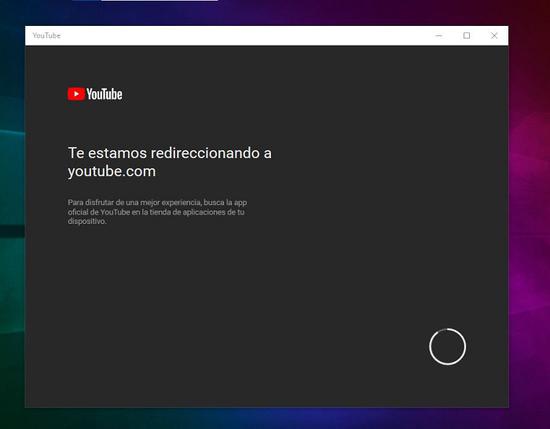Screen dimensions: 550x429
Task: Click the word "dispositivo." in the description
Action: coord(87,221)
